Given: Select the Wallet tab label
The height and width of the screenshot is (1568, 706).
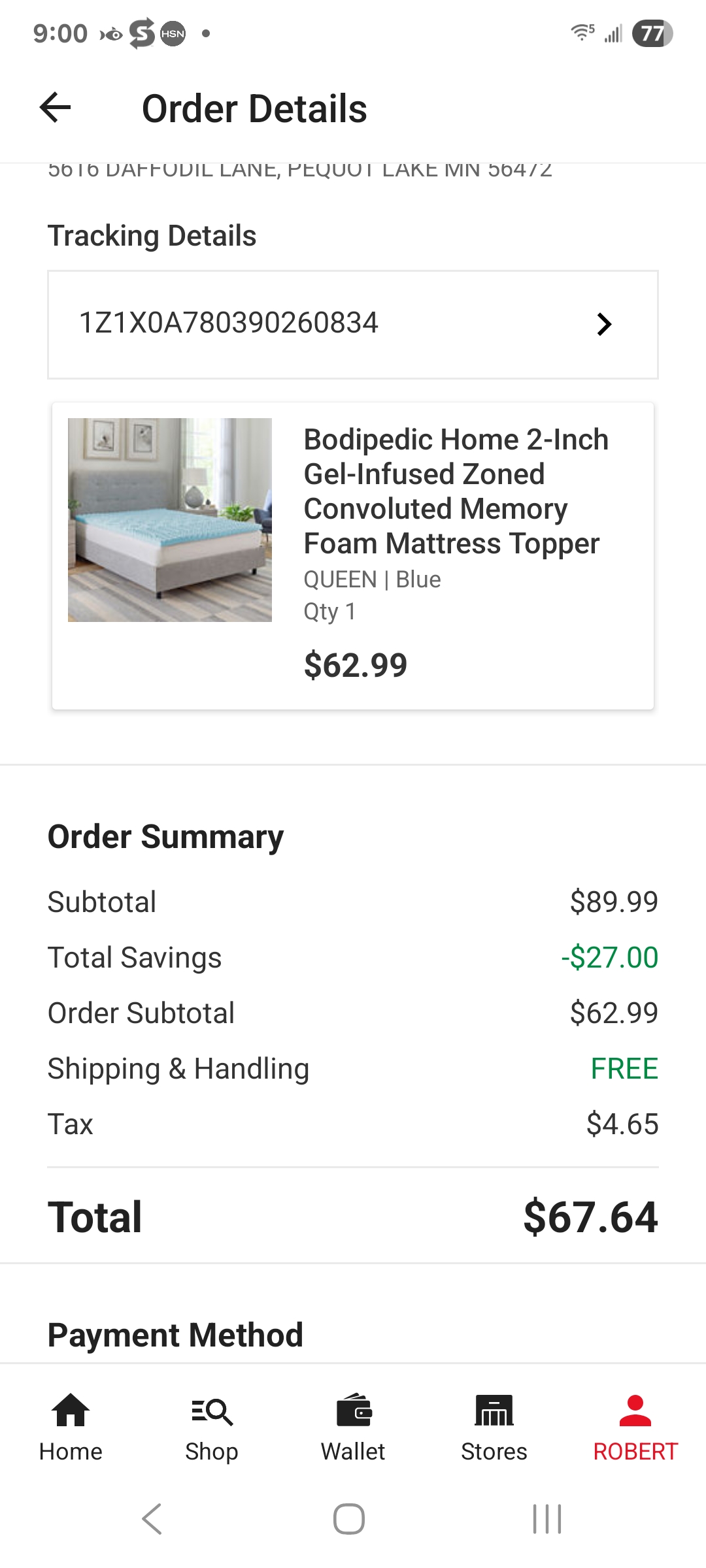Looking at the screenshot, I should point(353,1451).
